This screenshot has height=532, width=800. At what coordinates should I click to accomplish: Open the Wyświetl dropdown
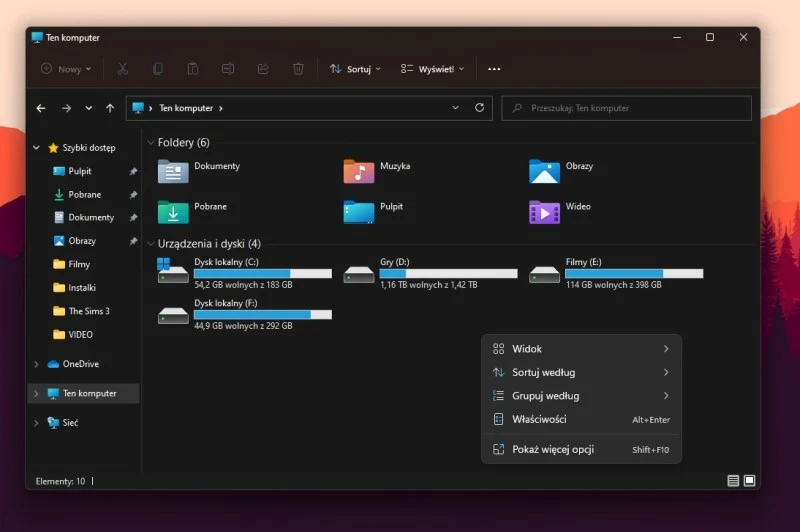point(433,69)
